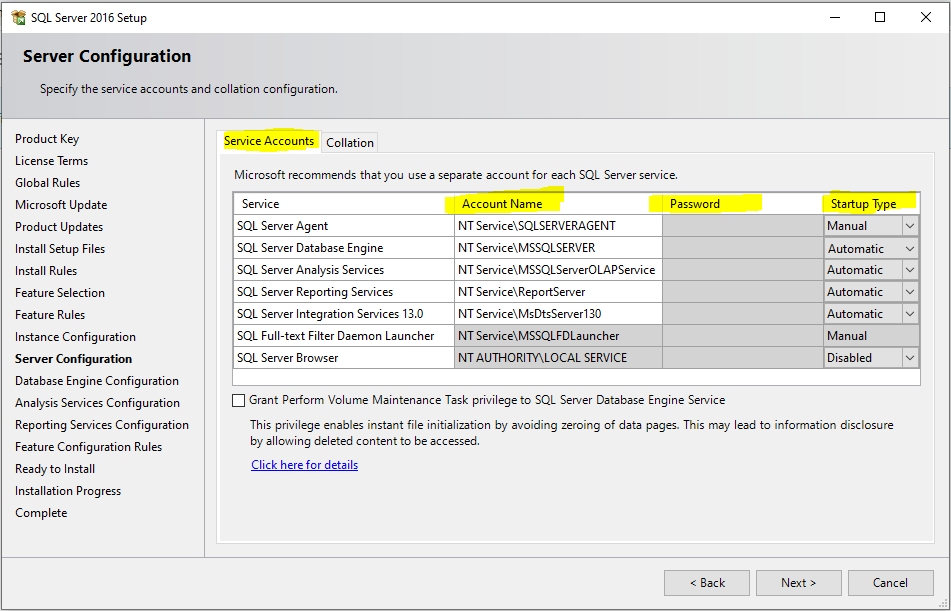The image size is (951, 611).
Task: Select the Microsoft Update step in sidebar
Action: click(61, 205)
